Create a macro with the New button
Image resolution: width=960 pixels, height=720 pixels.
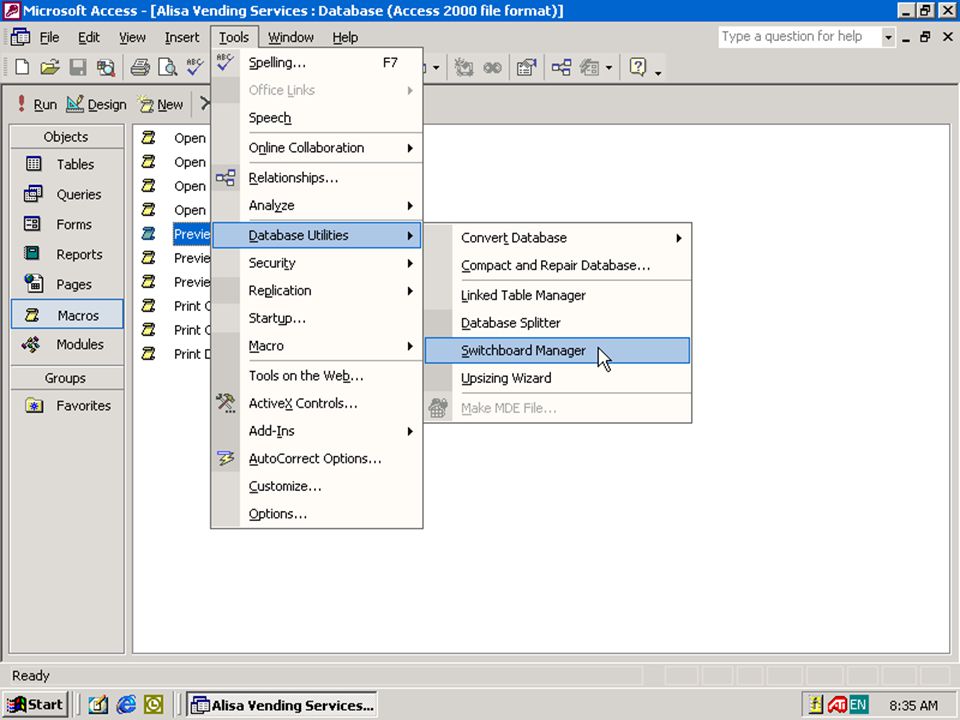click(160, 105)
